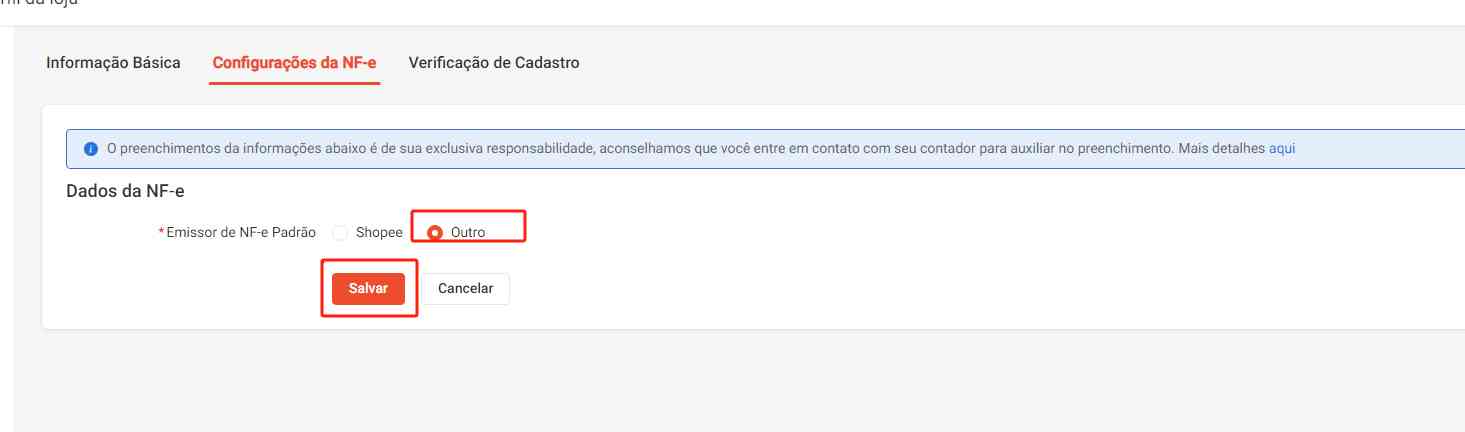Click the red required asterisk before Emissor
The image size is (1465, 432).
click(x=161, y=233)
